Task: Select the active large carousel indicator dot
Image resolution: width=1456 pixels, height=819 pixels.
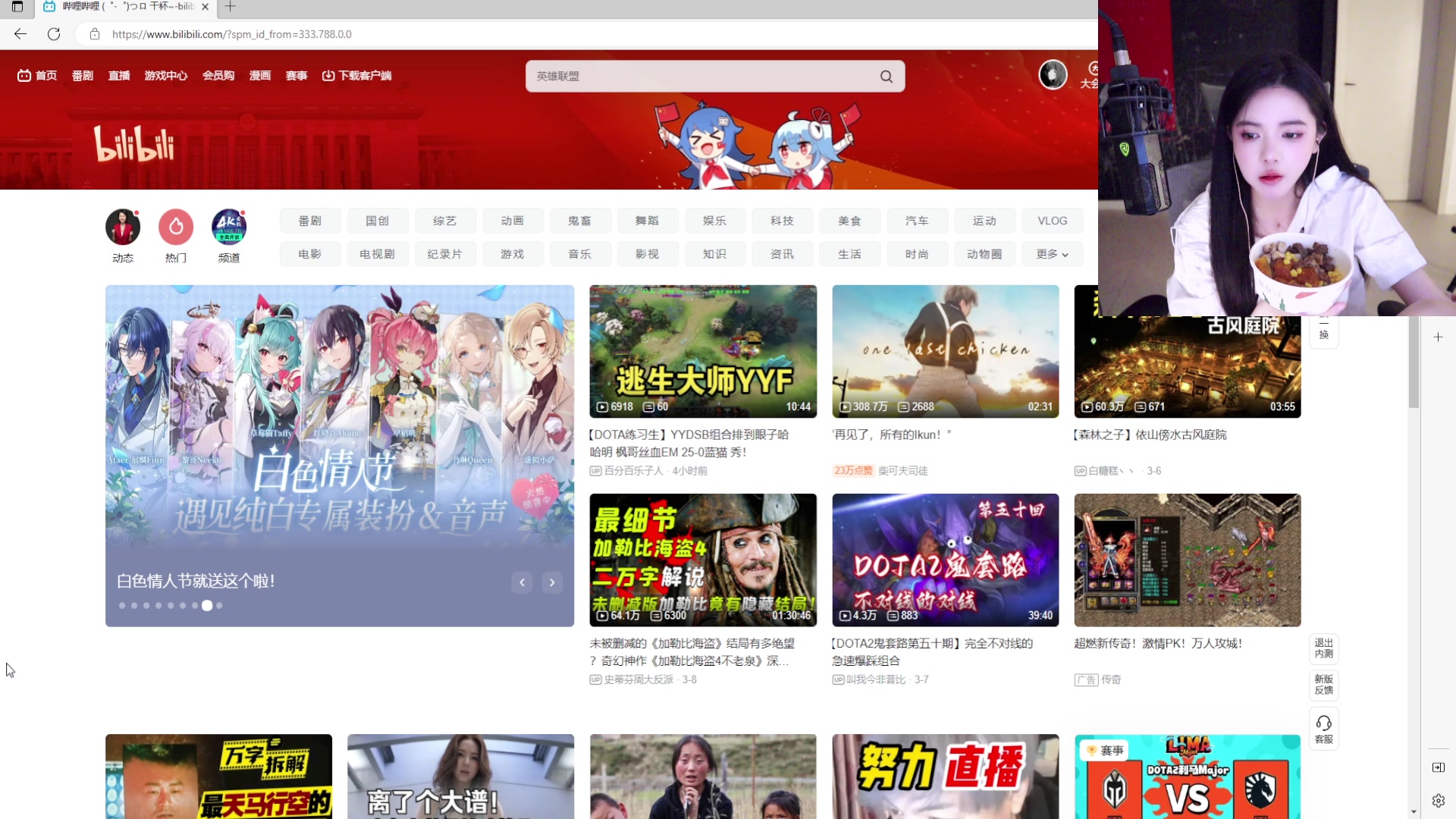Action: coord(207,605)
